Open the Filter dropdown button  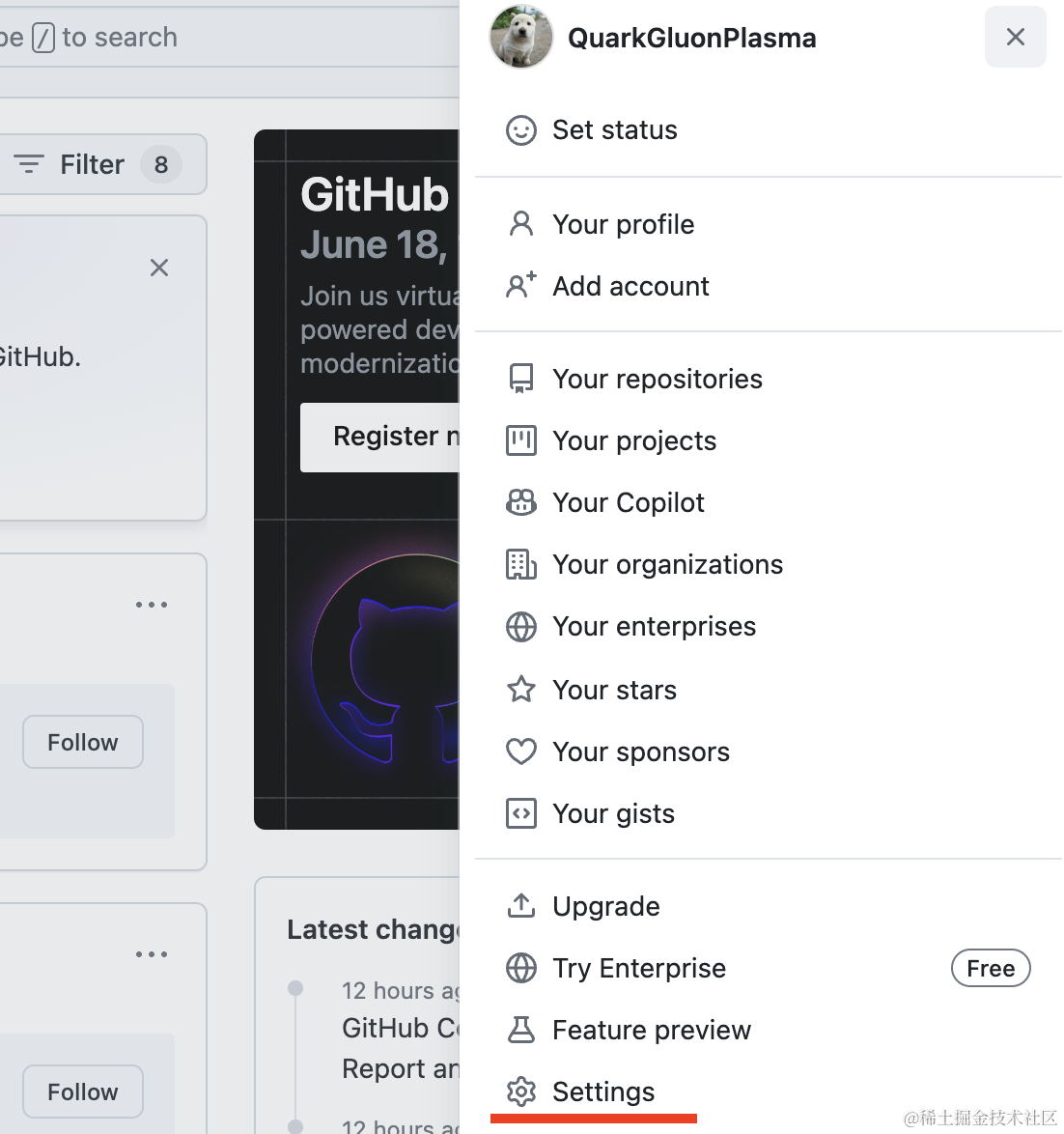coord(98,164)
